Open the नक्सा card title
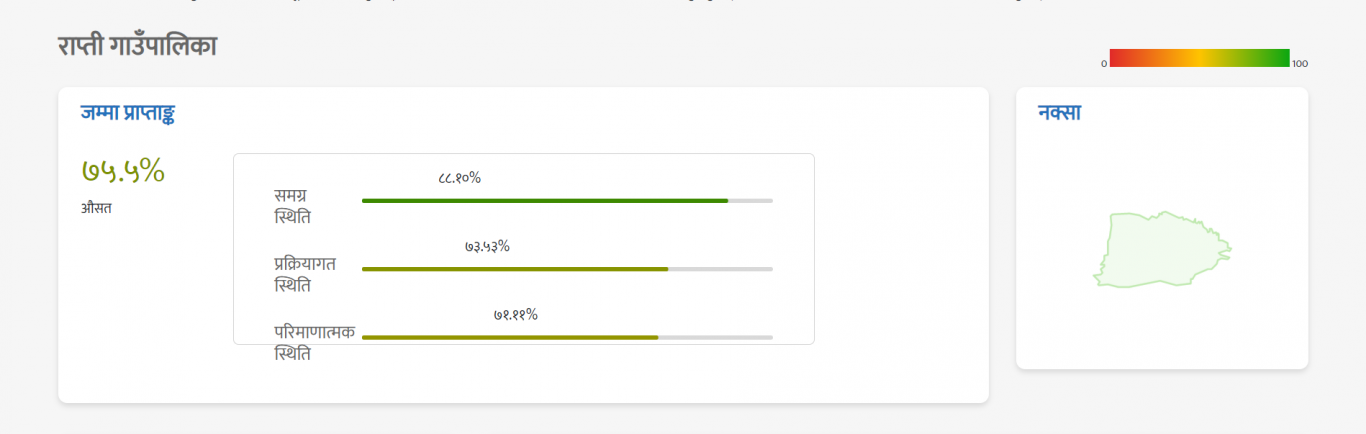1366x434 pixels. (1059, 113)
